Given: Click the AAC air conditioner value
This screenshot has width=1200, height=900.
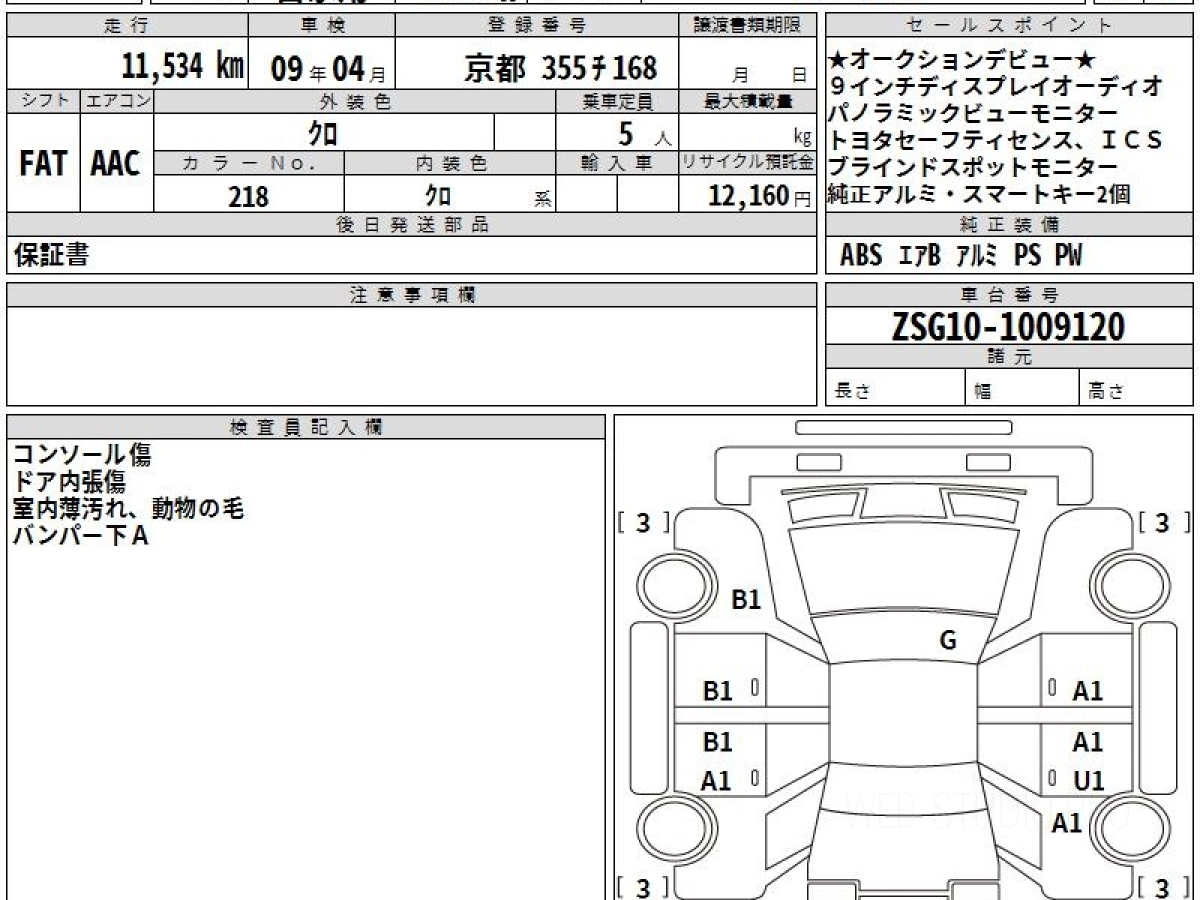Looking at the screenshot, I should pos(116,164).
